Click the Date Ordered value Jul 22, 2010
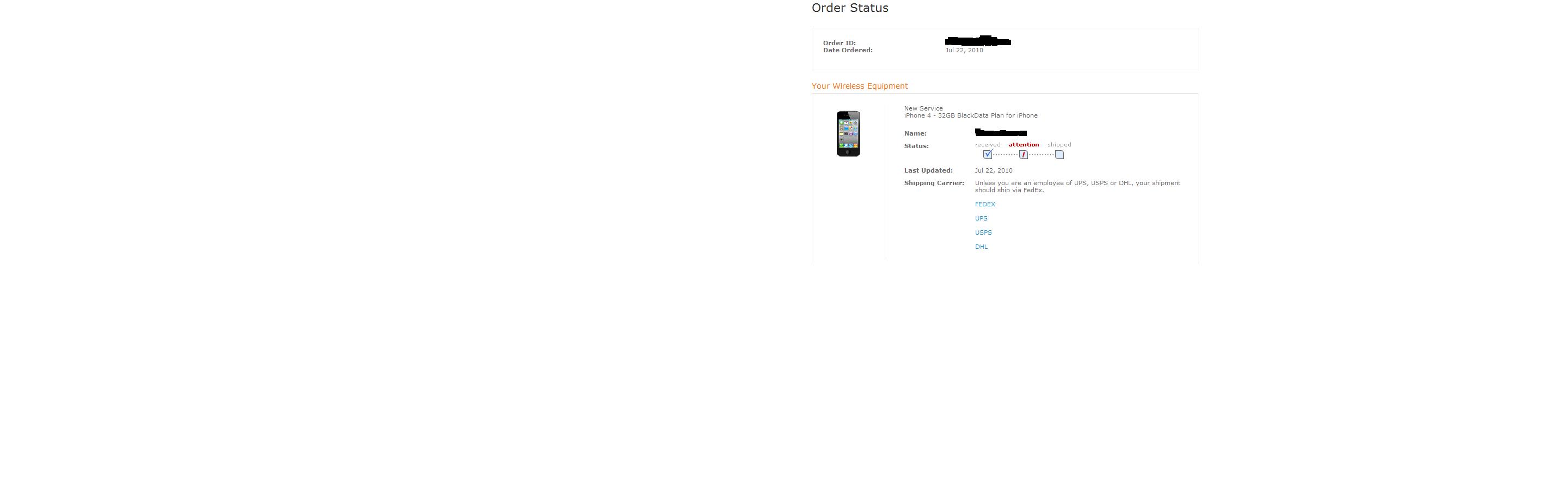 (964, 51)
